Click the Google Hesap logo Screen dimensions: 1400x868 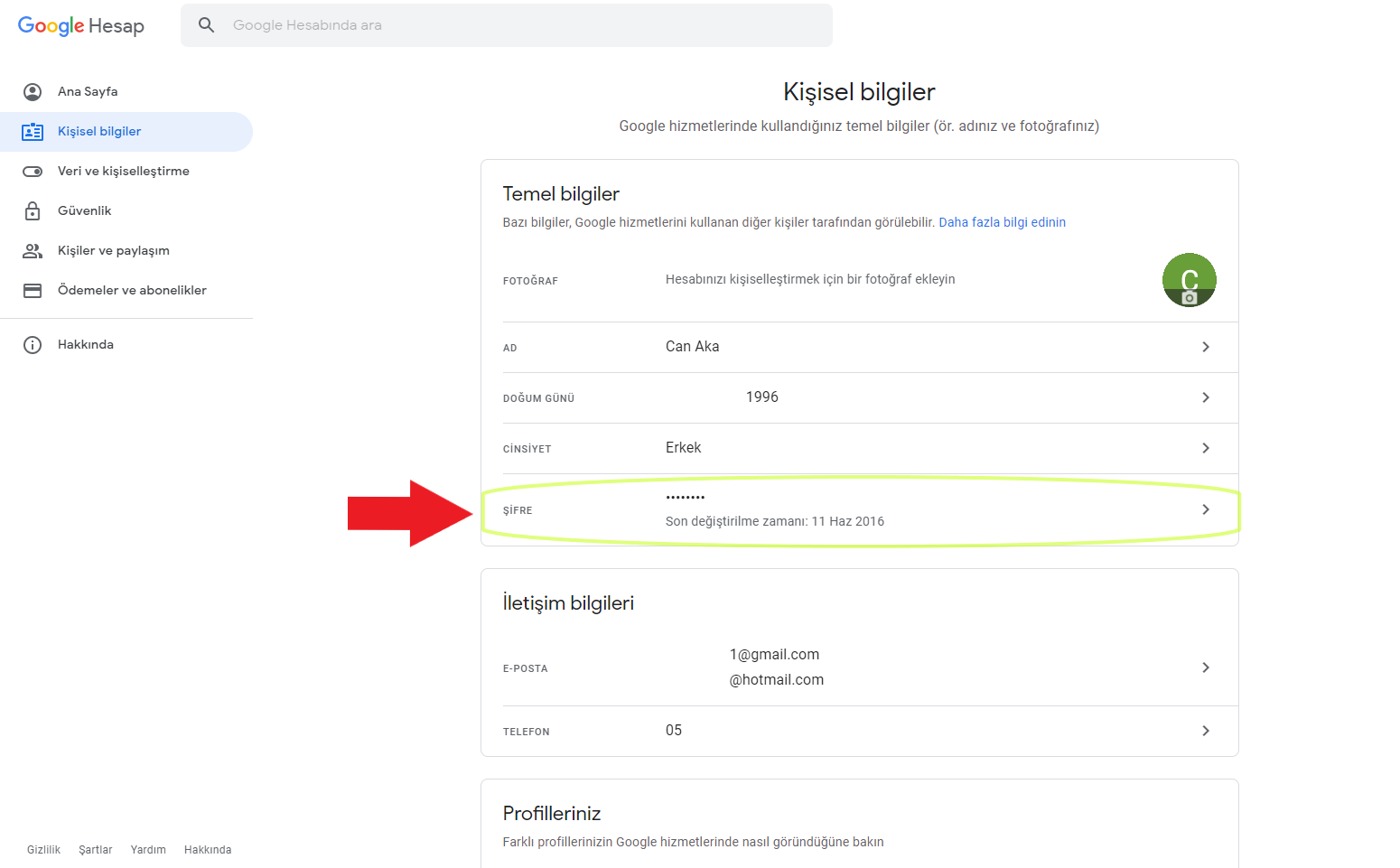click(81, 26)
